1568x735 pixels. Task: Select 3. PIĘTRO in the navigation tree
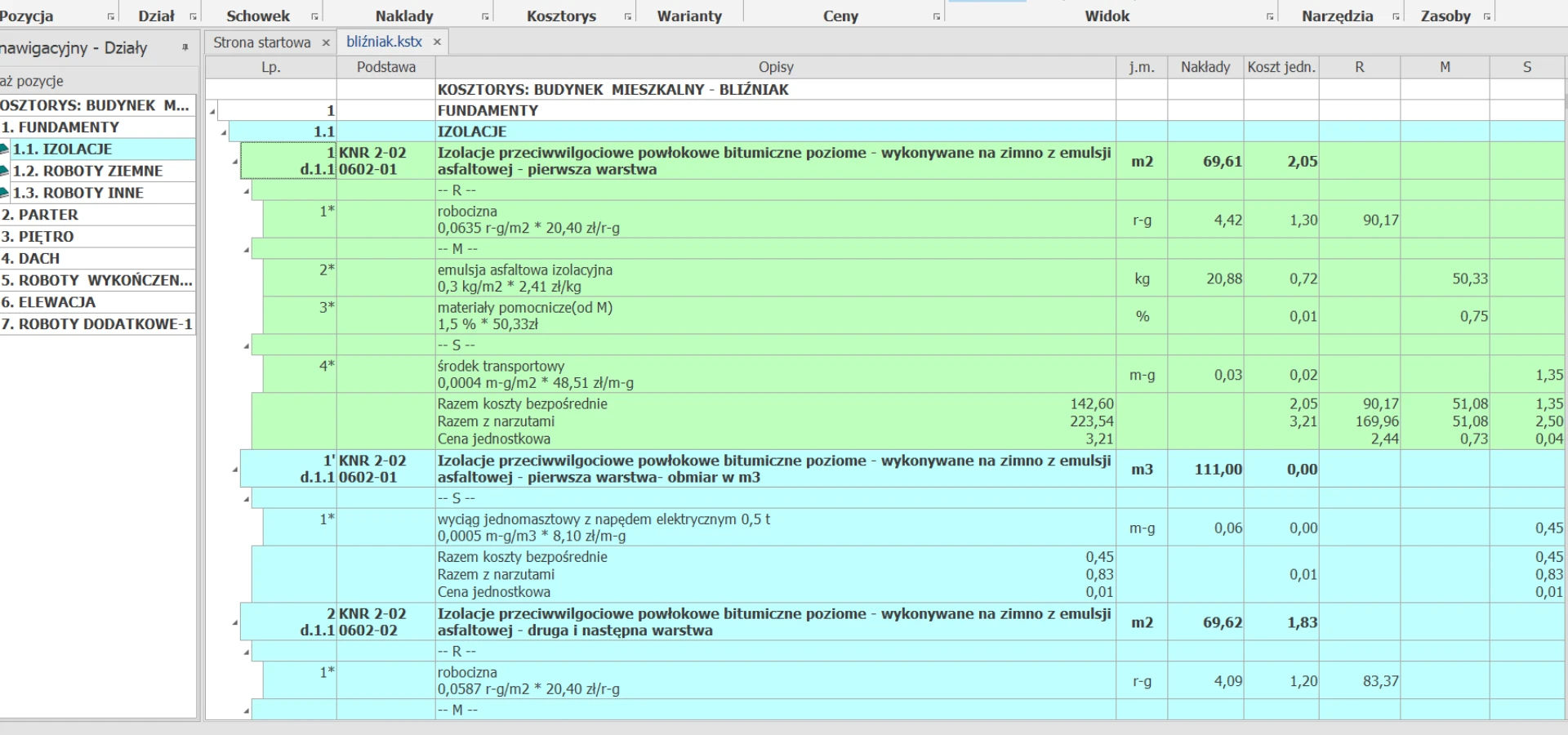coord(97,237)
